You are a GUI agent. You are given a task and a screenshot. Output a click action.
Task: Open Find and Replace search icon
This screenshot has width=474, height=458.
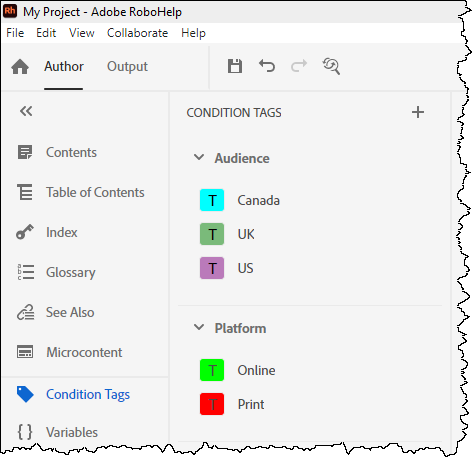click(331, 66)
